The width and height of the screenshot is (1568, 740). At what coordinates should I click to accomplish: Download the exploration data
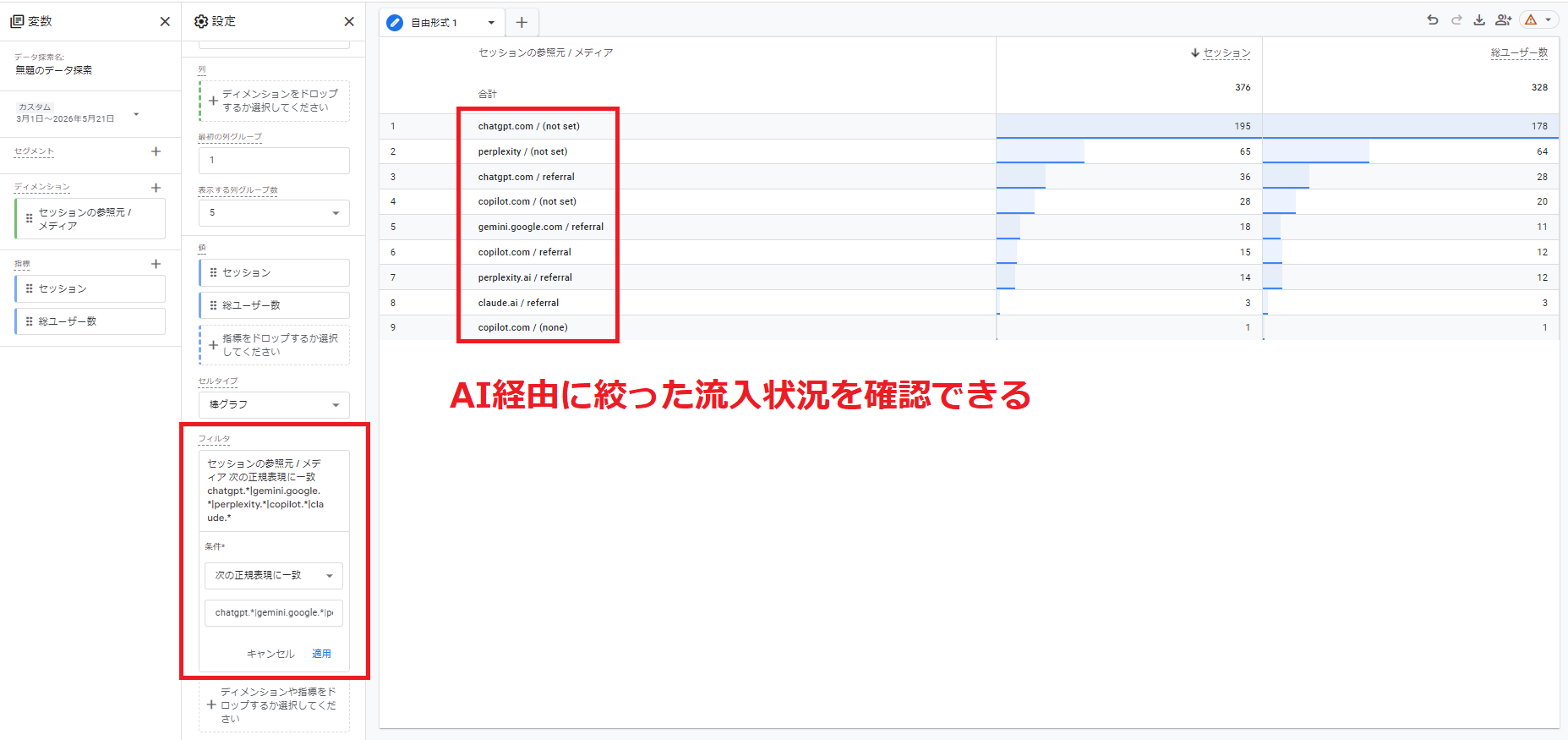pyautogui.click(x=1479, y=19)
